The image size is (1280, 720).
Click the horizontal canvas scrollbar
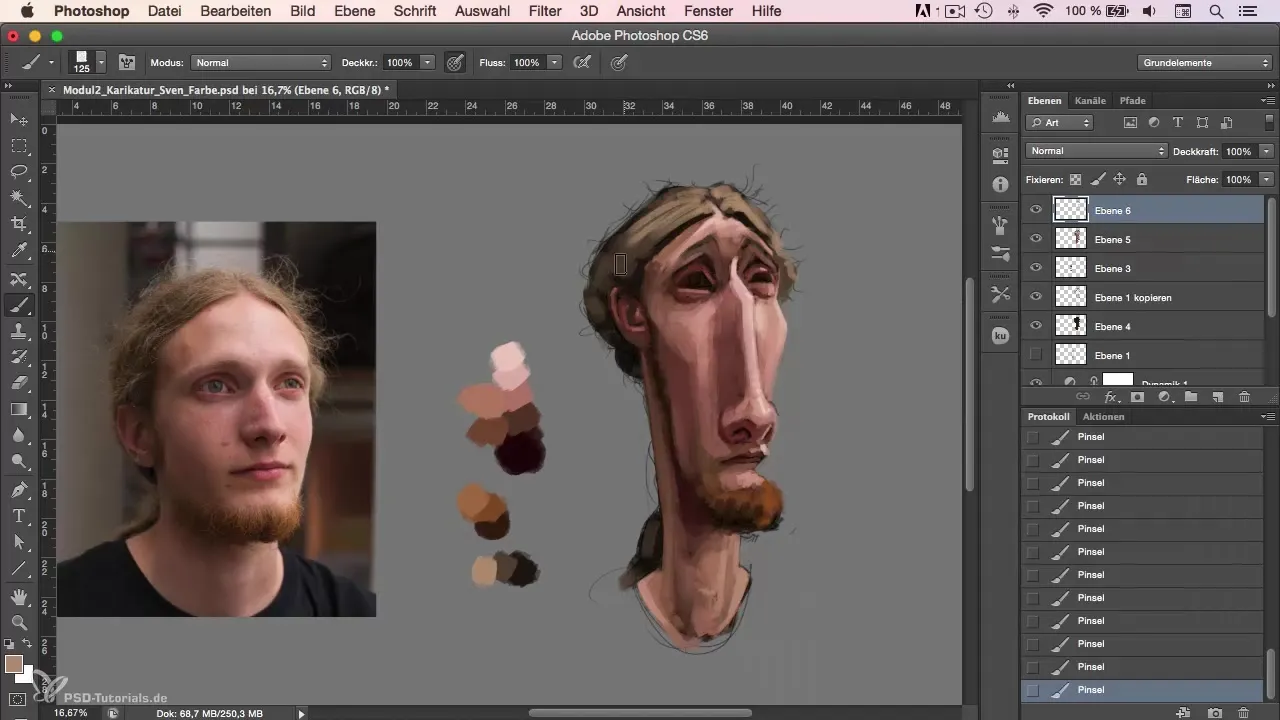click(640, 713)
